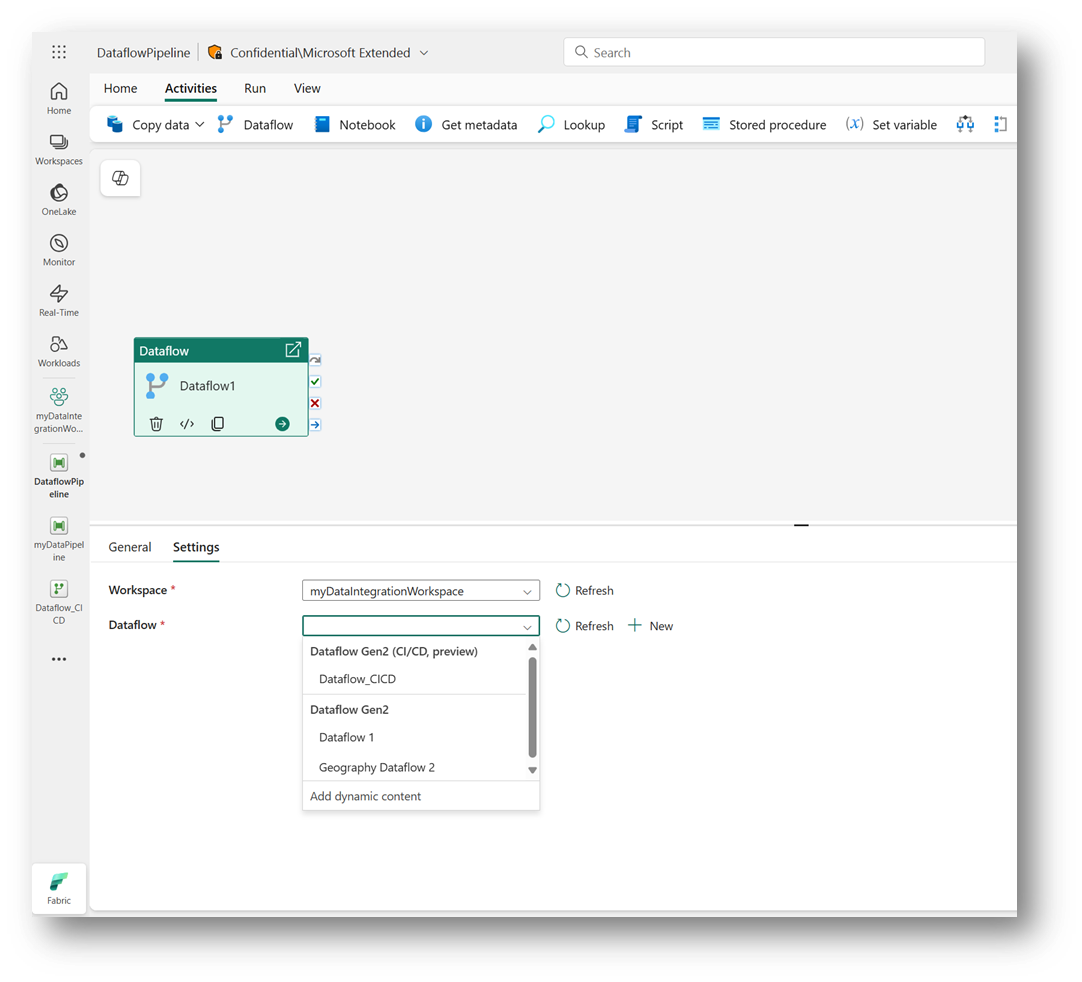Image resolution: width=1082 pixels, height=982 pixels.
Task: Open myDataIntegrationWorkspace from the sidebar
Action: coord(59,410)
